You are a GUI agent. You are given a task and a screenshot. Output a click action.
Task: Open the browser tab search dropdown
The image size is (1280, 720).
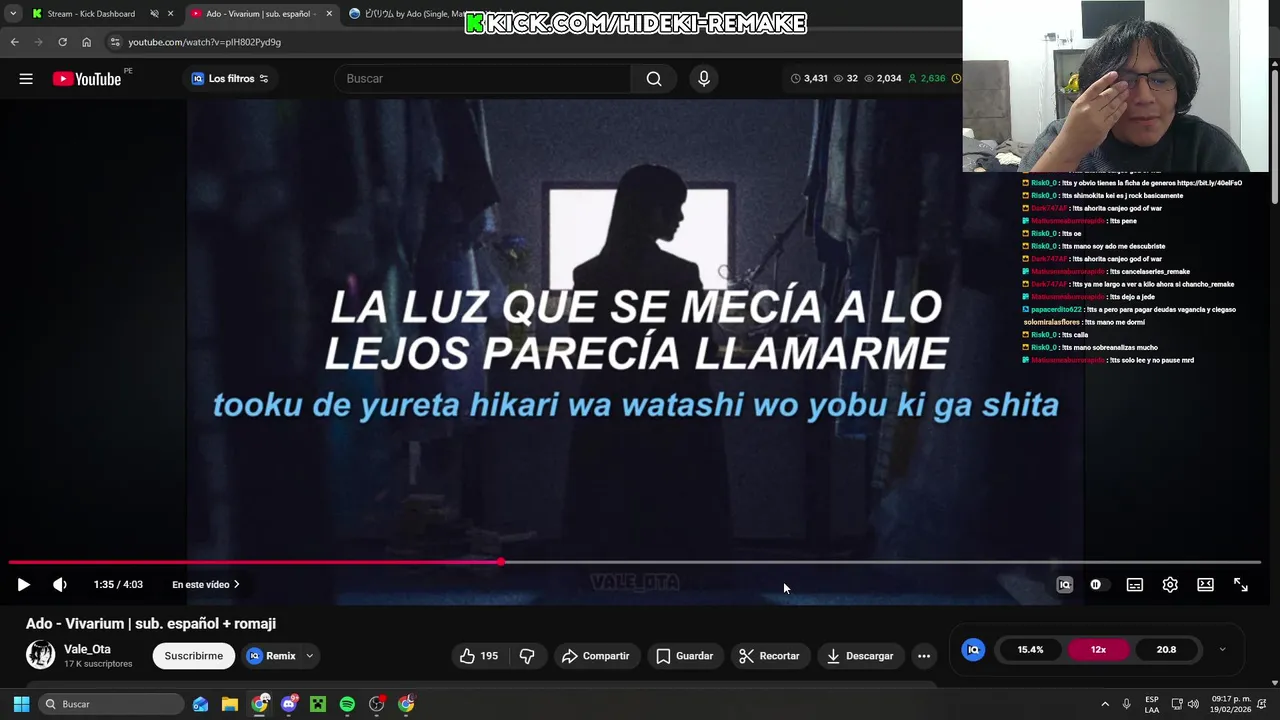point(12,14)
